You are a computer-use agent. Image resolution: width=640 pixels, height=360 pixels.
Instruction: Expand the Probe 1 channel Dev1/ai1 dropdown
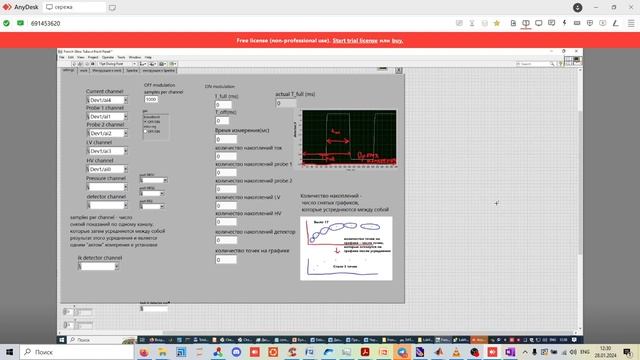(125, 117)
